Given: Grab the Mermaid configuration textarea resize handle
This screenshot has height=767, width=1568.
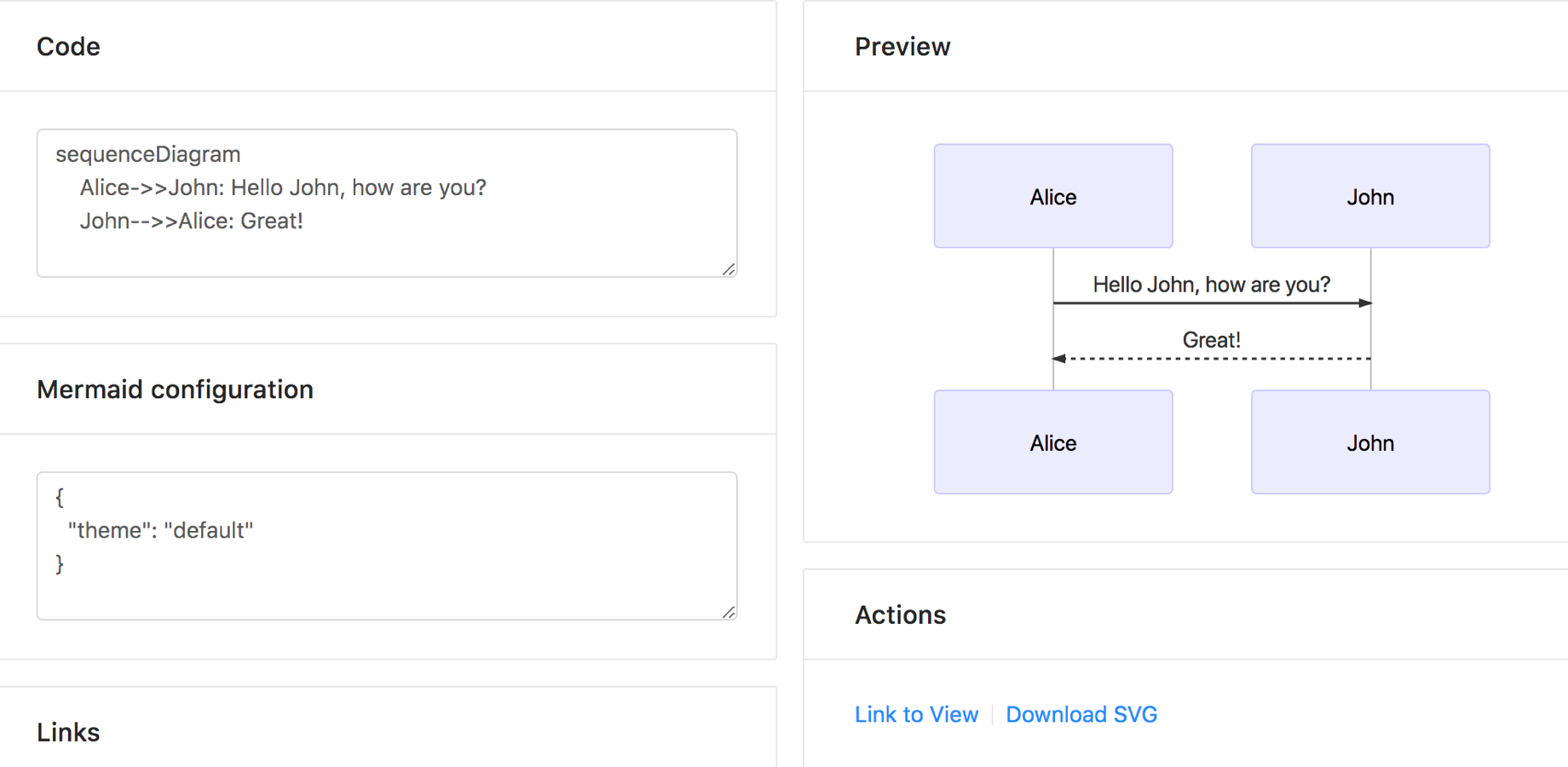Looking at the screenshot, I should pos(729,612).
